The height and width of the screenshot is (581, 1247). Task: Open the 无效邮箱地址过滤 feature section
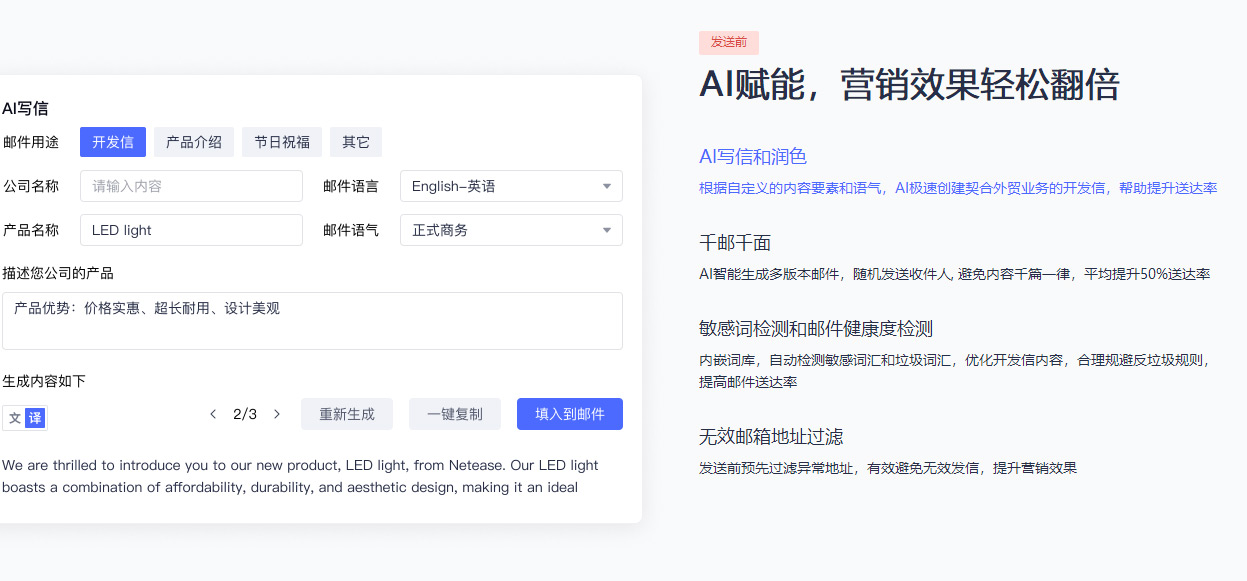click(771, 437)
